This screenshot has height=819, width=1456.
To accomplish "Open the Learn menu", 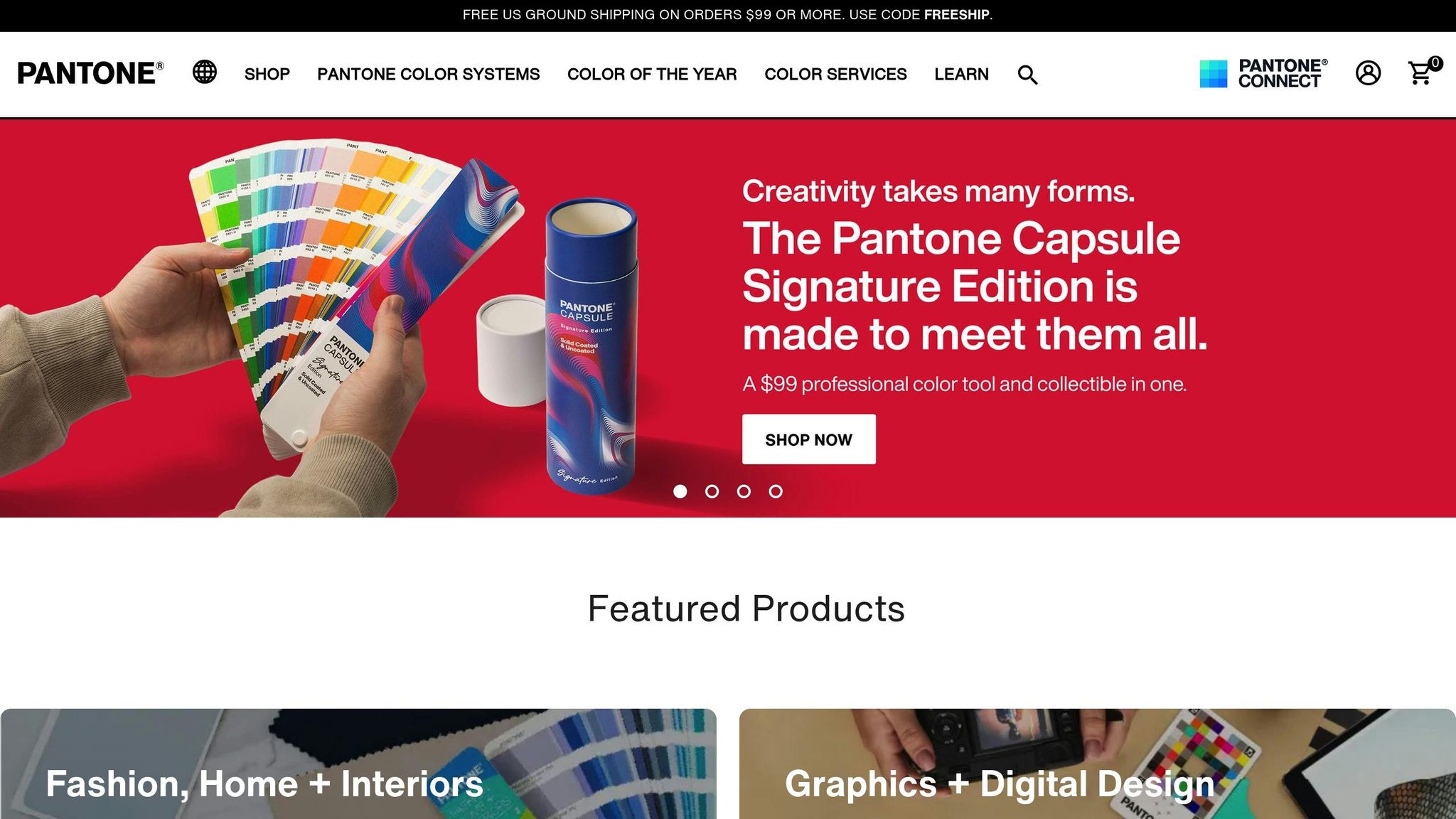I will pyautogui.click(x=961, y=74).
